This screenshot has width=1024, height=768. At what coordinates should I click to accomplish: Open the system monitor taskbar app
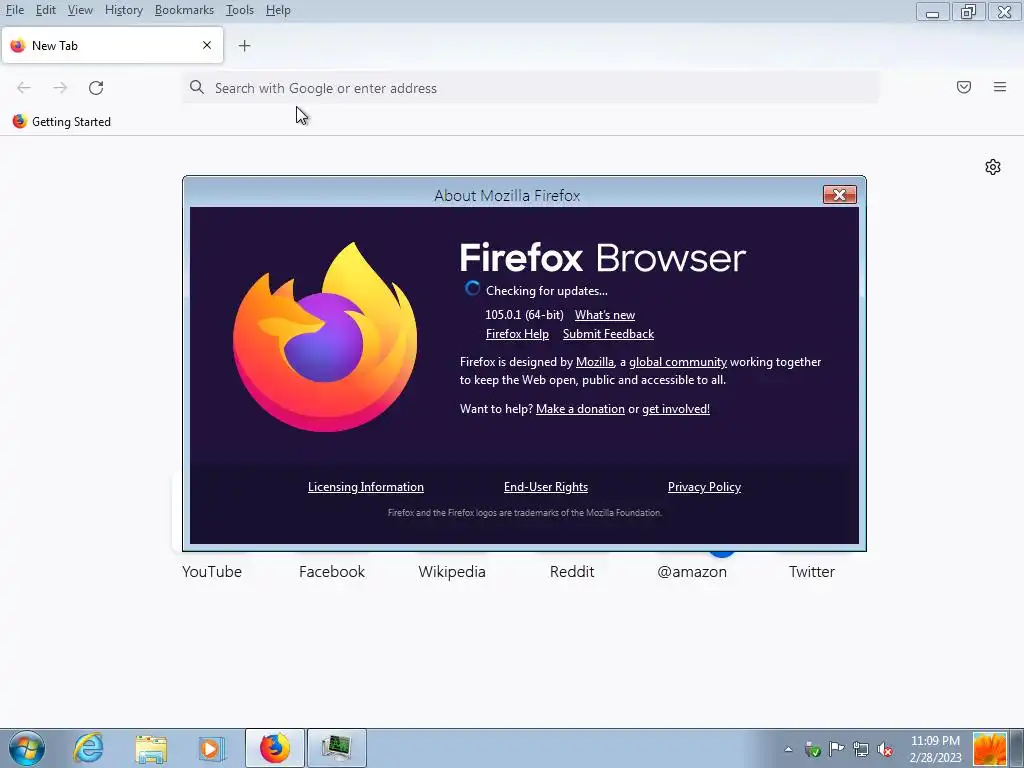pos(337,748)
